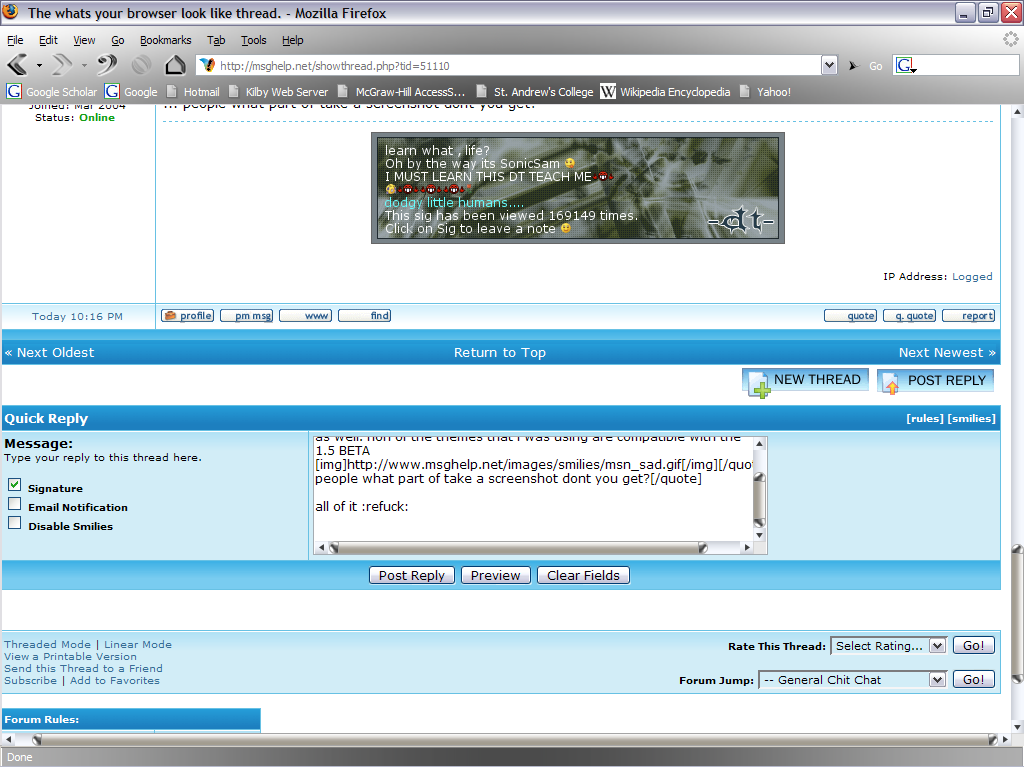The height and width of the screenshot is (768, 1024).
Task: Open the Forum Jump dropdown
Action: pyautogui.click(x=852, y=680)
